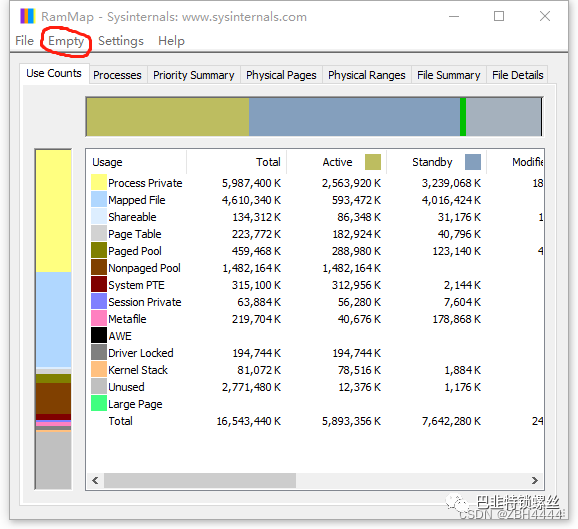The height and width of the screenshot is (529, 578).
Task: Click the horizontal scrollbar left arrow
Action: click(95, 480)
